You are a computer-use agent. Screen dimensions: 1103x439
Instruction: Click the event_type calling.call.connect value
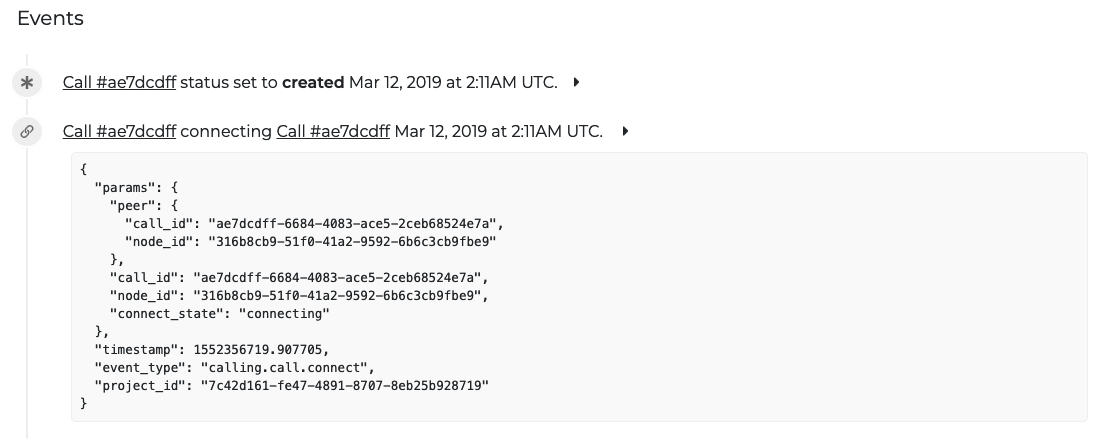(284, 367)
